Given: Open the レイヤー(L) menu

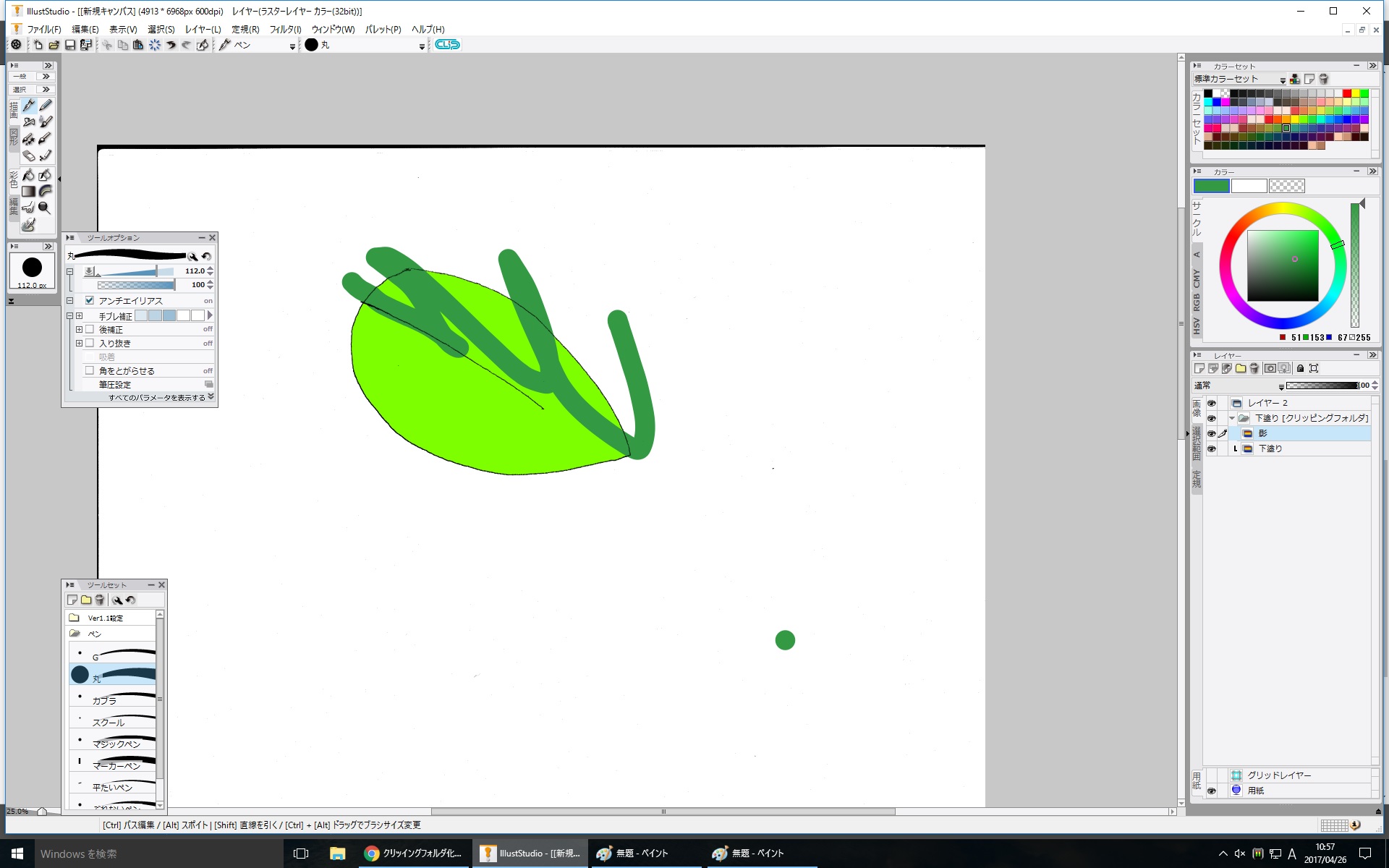Looking at the screenshot, I should coord(203,30).
